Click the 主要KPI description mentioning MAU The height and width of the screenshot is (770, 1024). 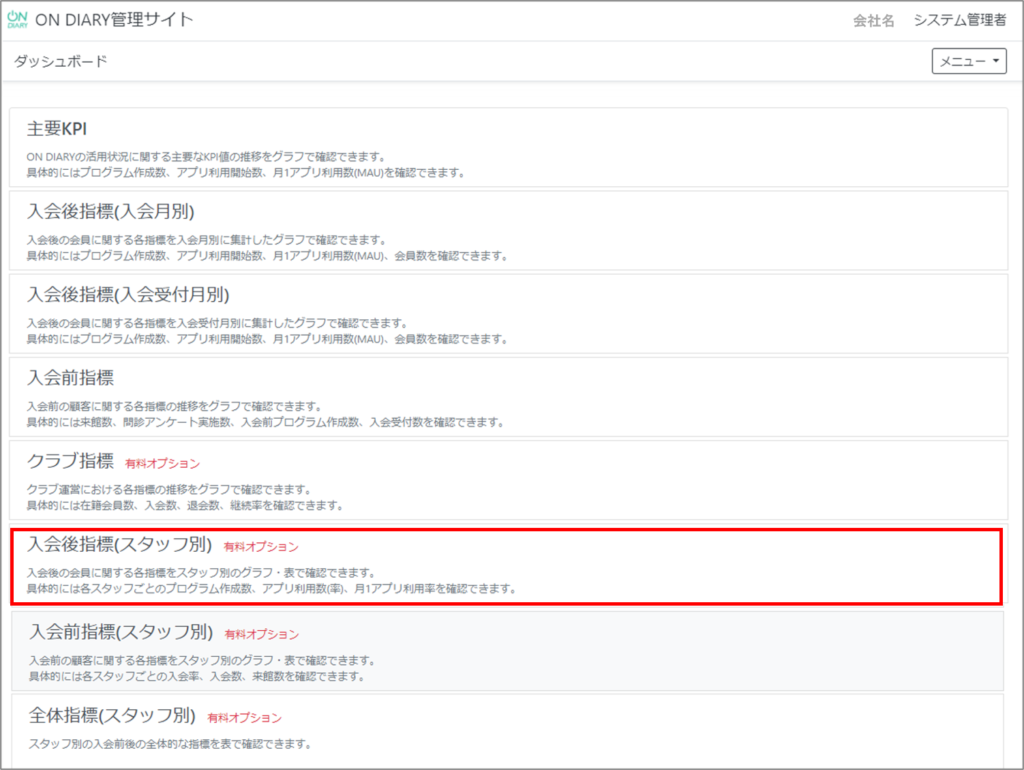(x=245, y=172)
